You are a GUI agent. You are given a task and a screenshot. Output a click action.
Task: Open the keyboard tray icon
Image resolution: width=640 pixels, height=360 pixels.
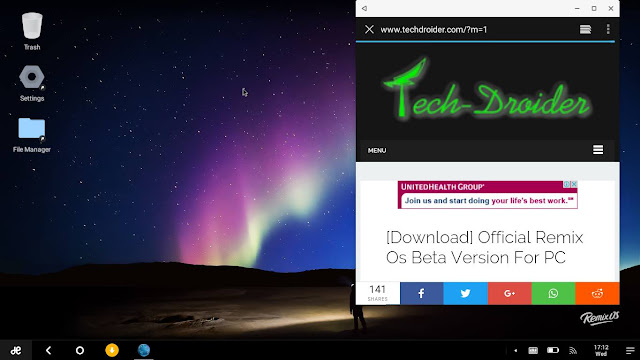point(533,350)
